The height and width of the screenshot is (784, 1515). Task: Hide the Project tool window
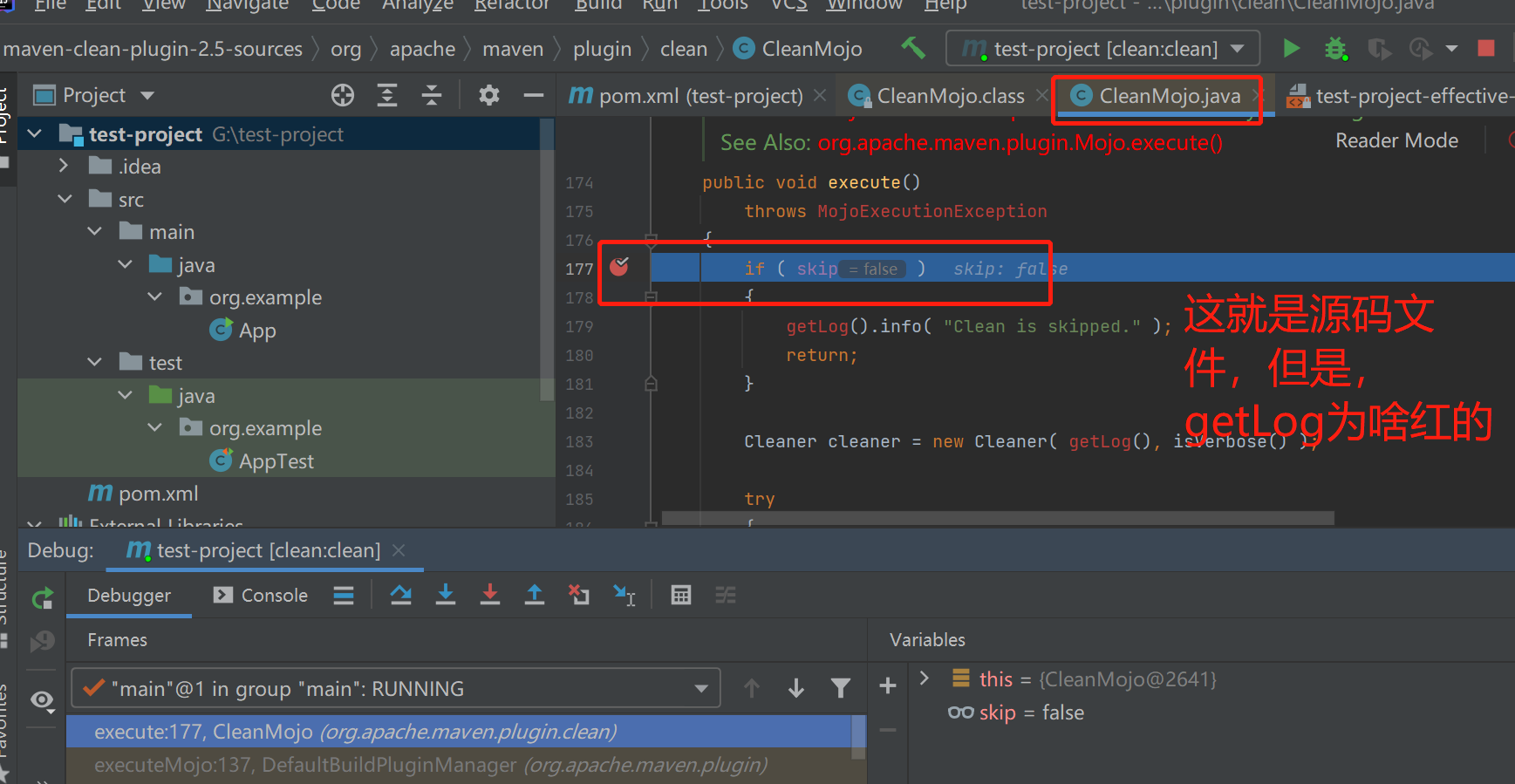(534, 95)
